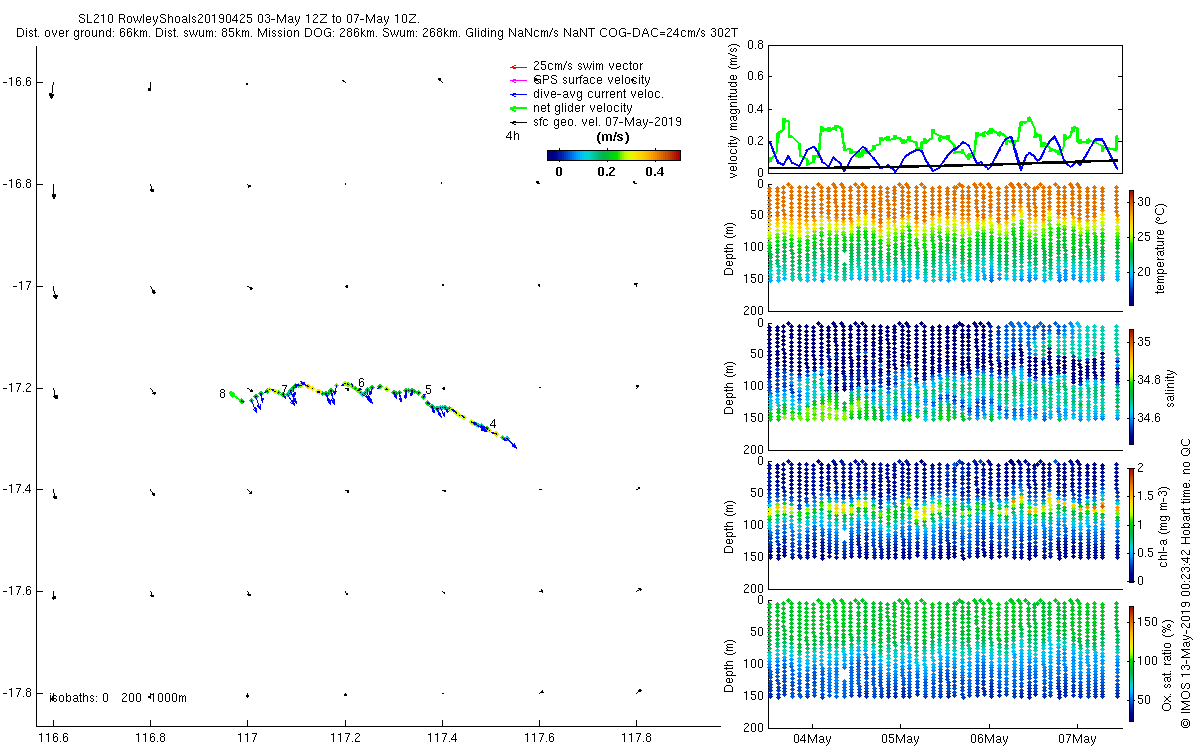This screenshot has height=750, width=1200.
Task: Click the red 25cm/s swim vector legend arrow
Action: click(518, 66)
